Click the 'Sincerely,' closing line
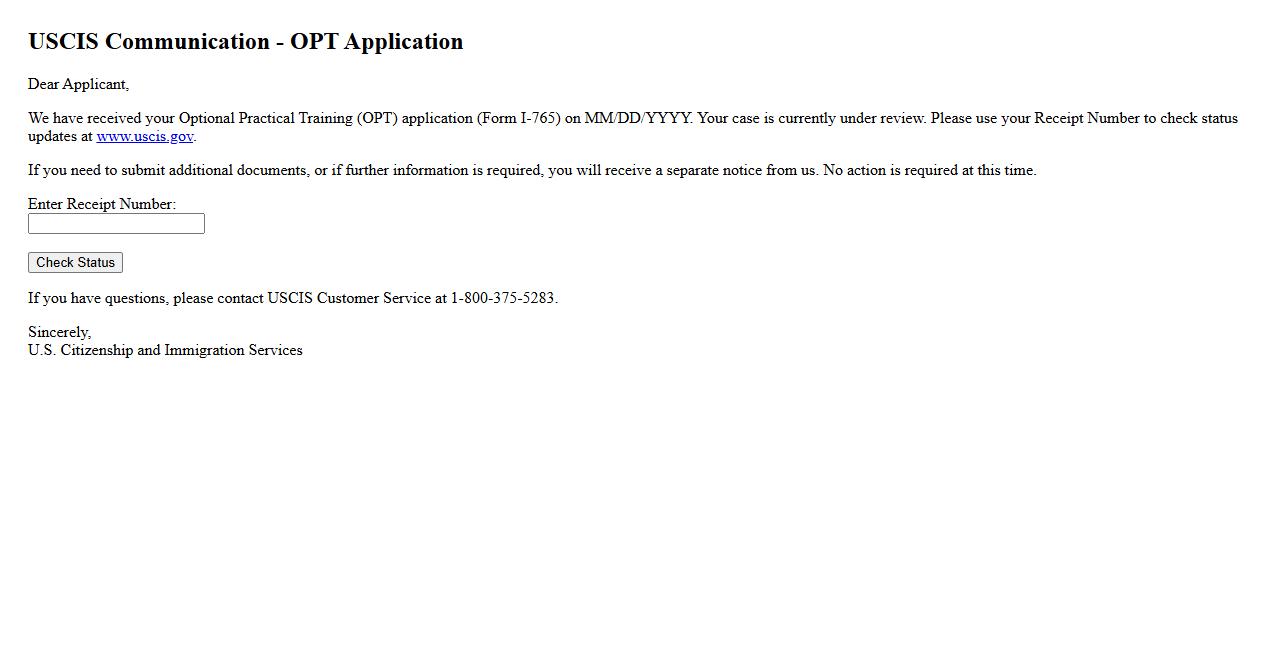This screenshot has height=650, width=1278. click(x=59, y=333)
